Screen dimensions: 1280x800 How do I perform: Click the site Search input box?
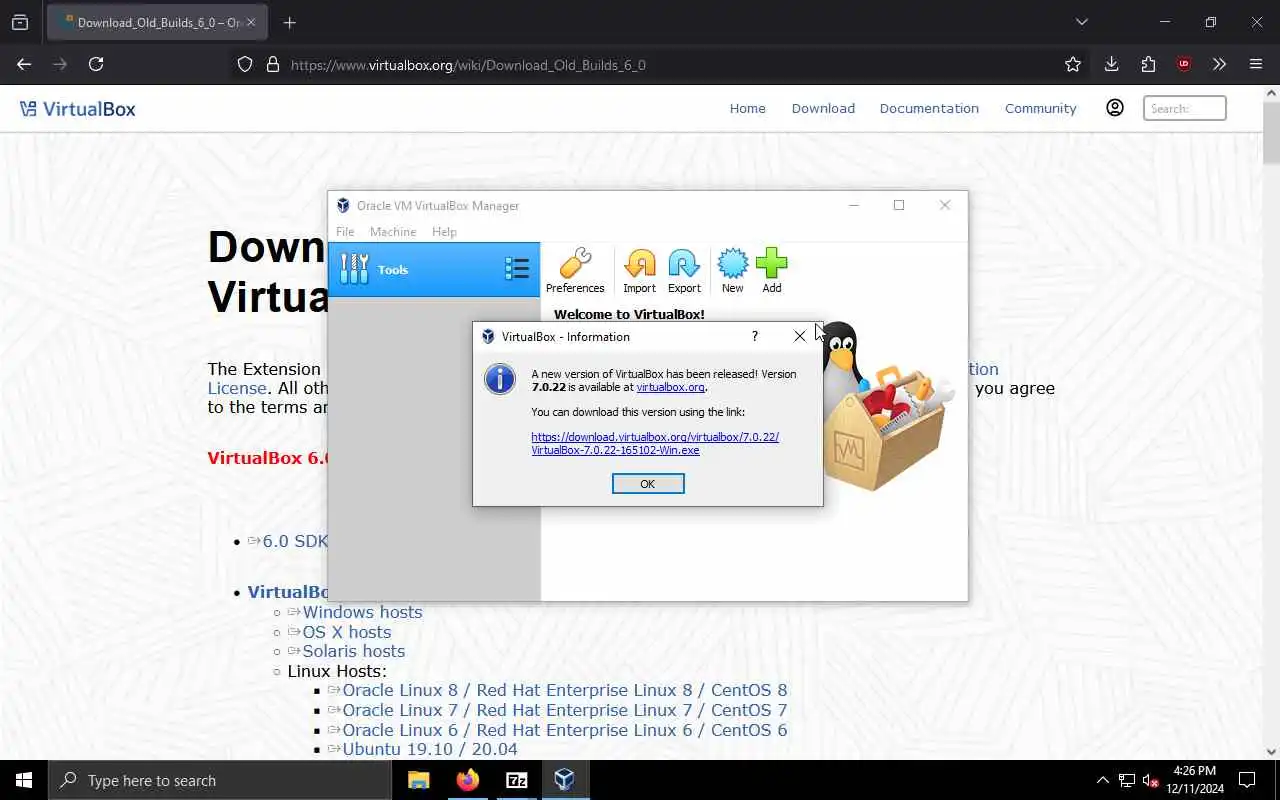coord(1184,108)
